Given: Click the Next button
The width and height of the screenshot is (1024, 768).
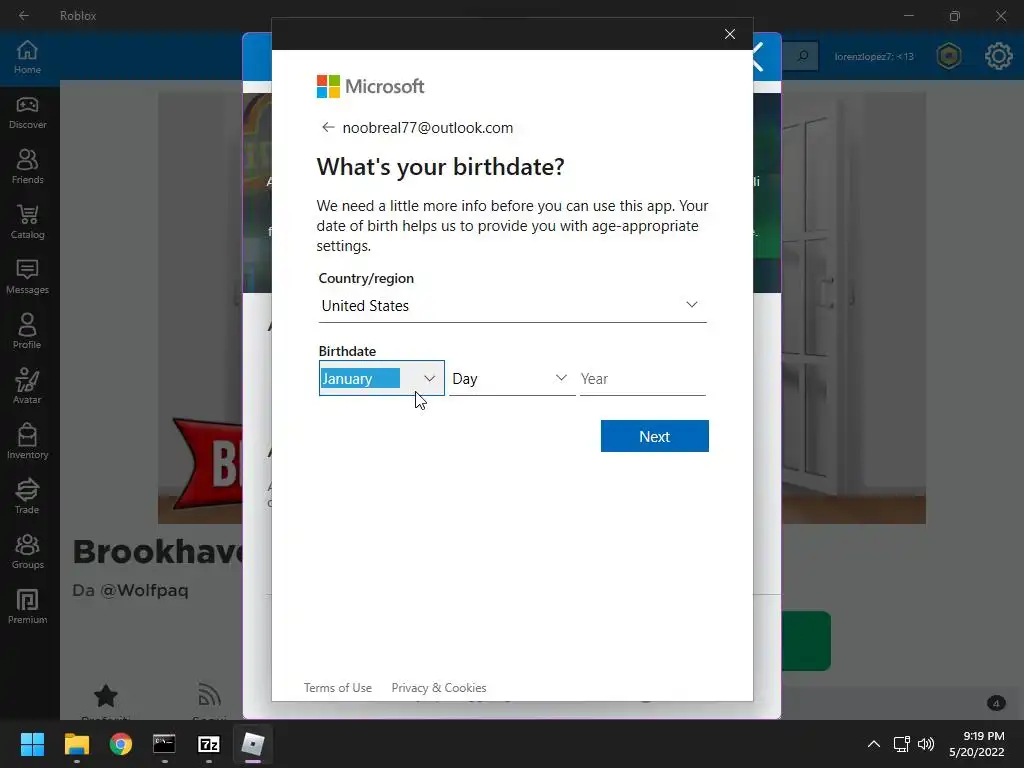Looking at the screenshot, I should tap(654, 436).
